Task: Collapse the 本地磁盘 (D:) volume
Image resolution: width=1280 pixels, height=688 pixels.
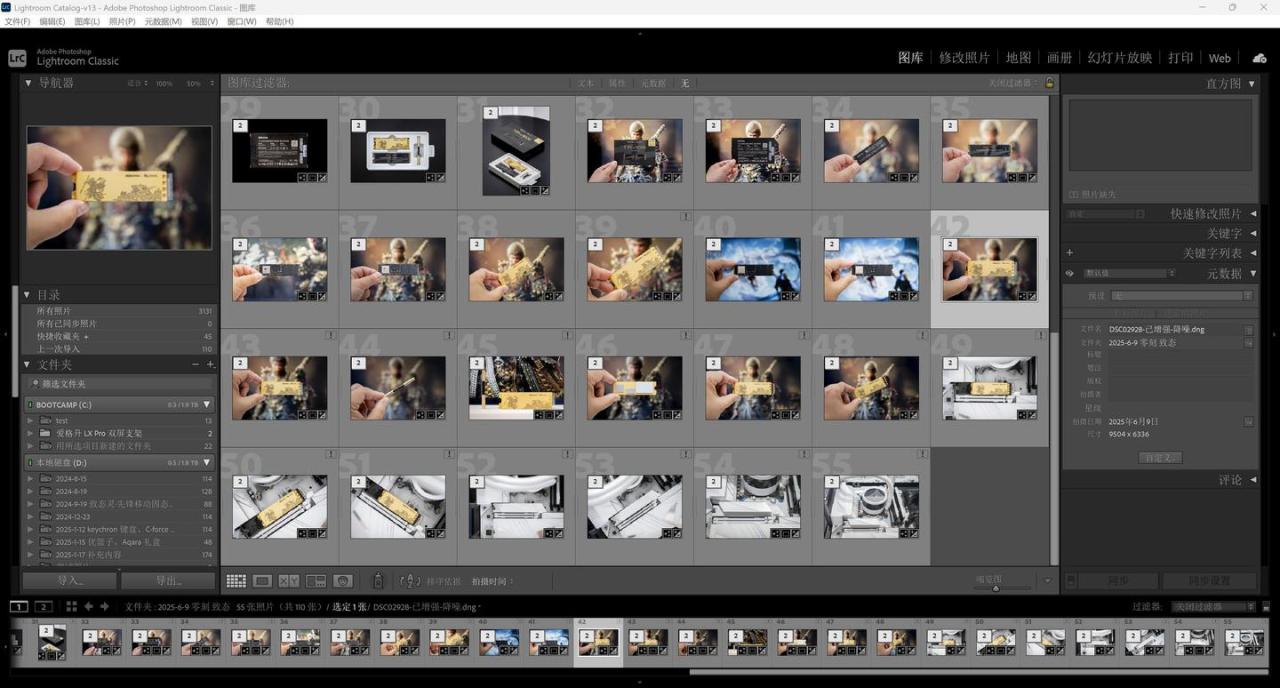Action: (207, 463)
